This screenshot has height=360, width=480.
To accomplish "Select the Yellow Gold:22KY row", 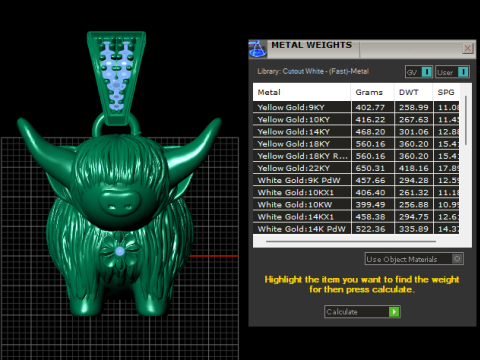I will coord(356,168).
